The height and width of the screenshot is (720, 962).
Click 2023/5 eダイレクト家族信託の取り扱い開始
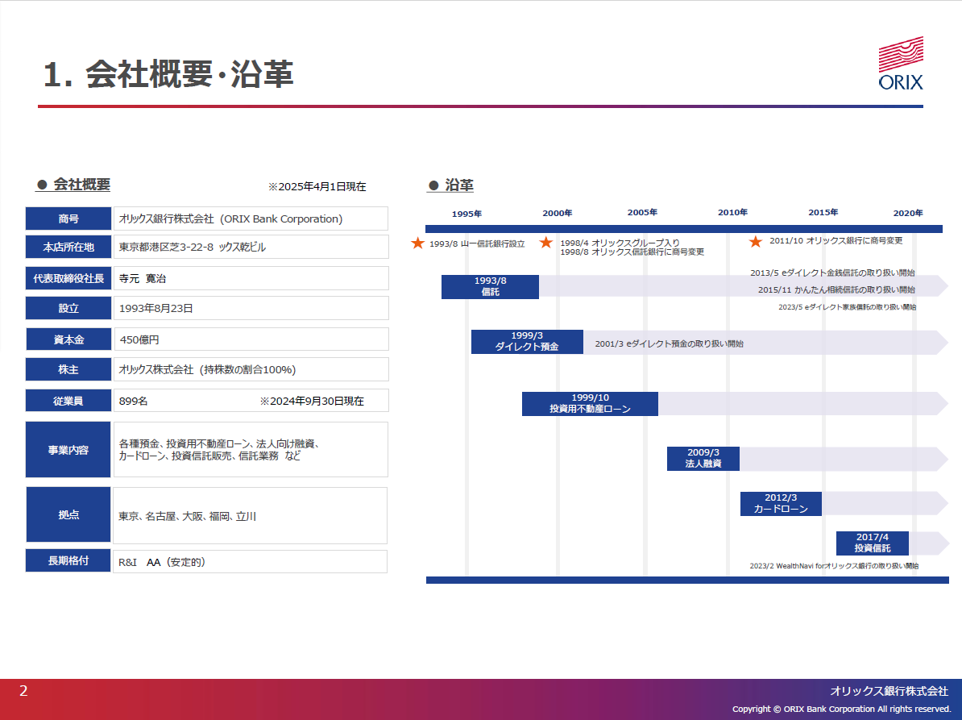coord(847,307)
